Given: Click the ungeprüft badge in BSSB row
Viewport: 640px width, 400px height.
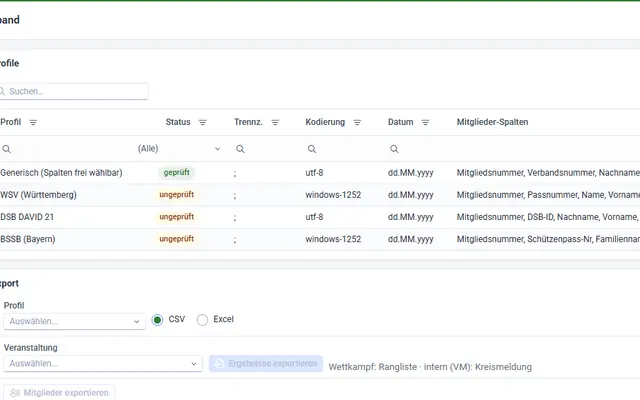Looking at the screenshot, I should pos(177,239).
